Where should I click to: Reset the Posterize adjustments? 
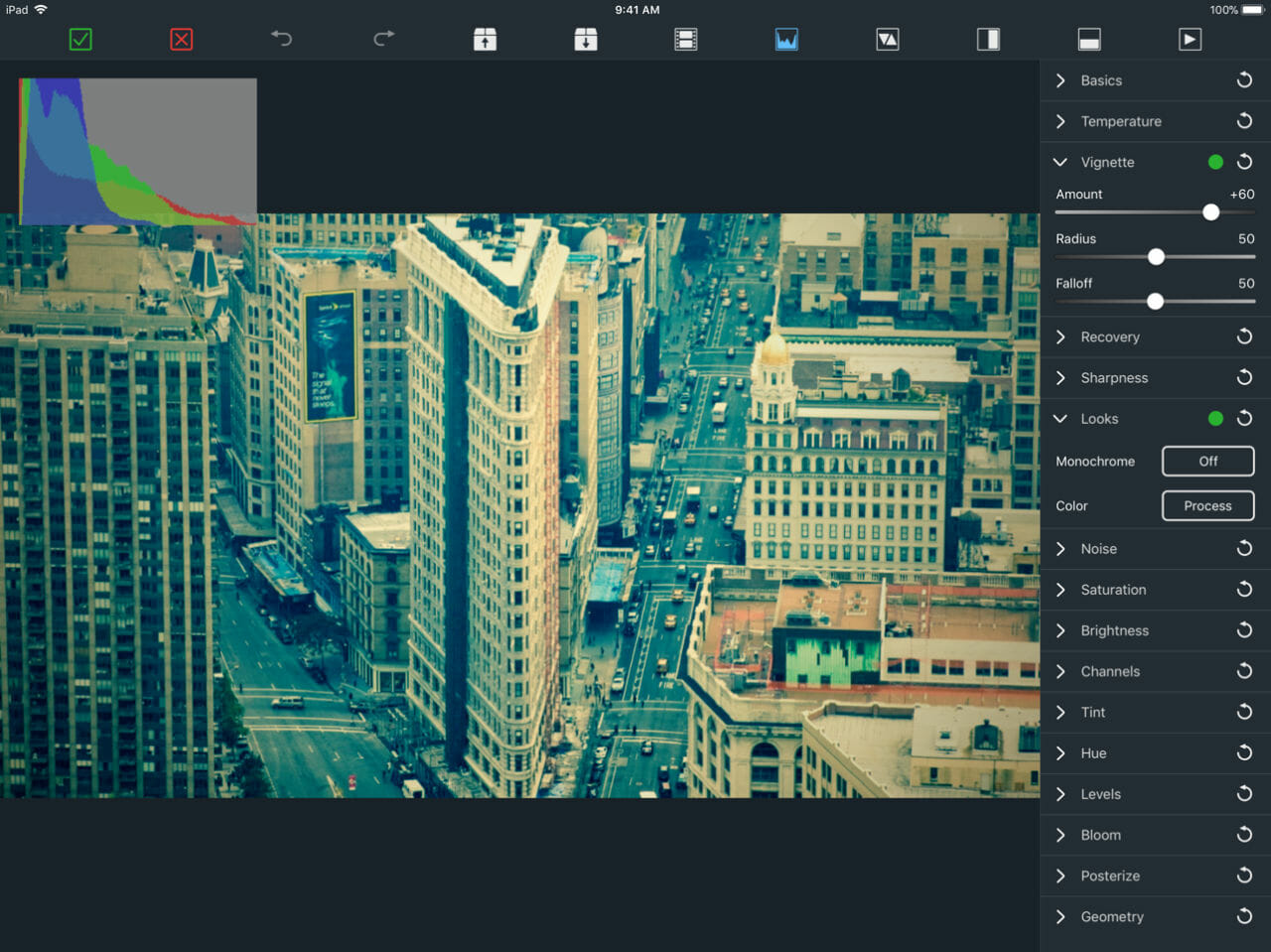click(1244, 876)
